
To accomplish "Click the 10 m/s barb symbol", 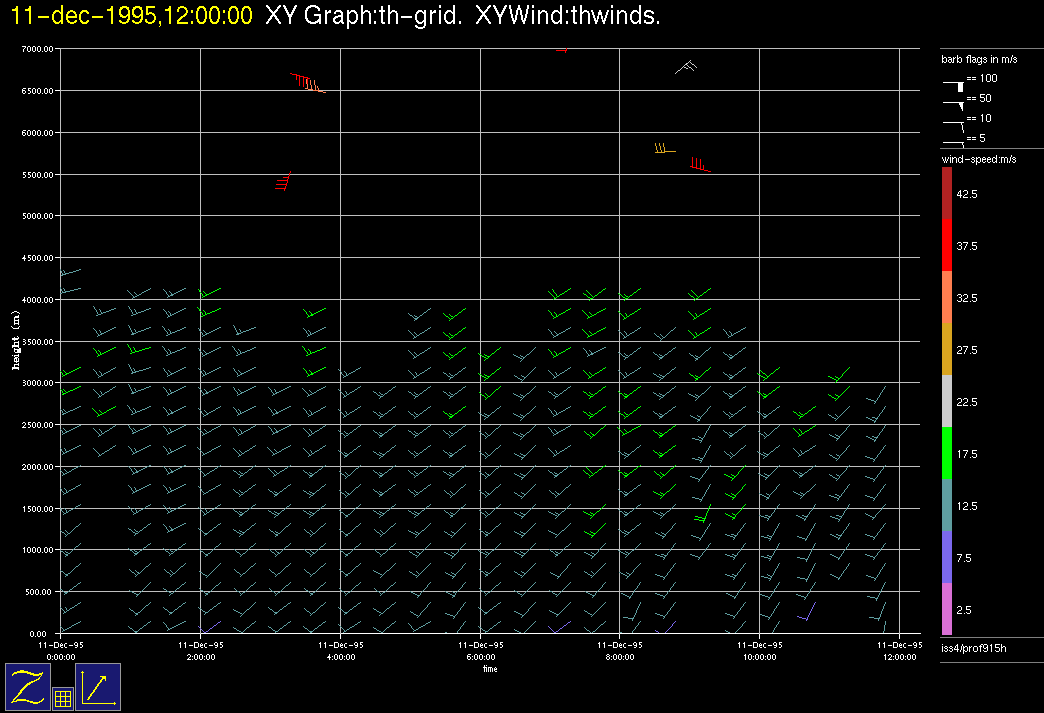I will [x=954, y=123].
